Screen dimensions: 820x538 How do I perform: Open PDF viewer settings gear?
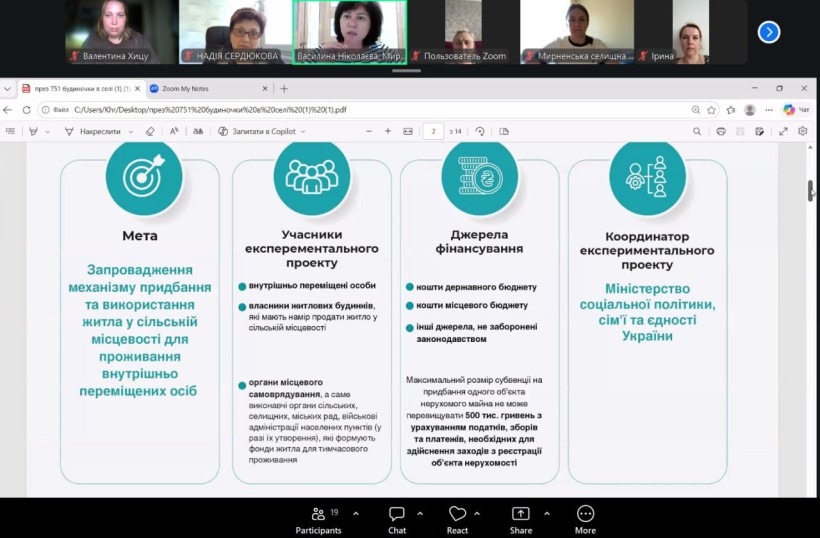tap(803, 132)
